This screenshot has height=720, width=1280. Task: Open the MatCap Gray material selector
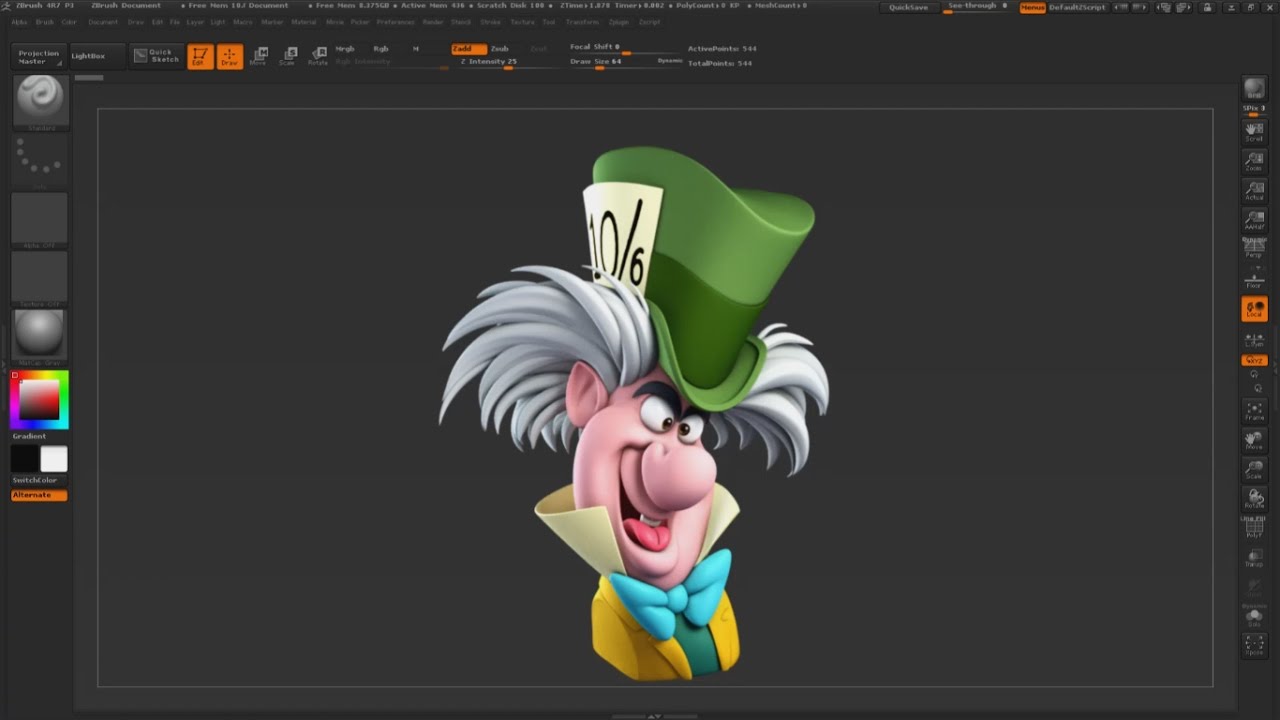point(40,336)
